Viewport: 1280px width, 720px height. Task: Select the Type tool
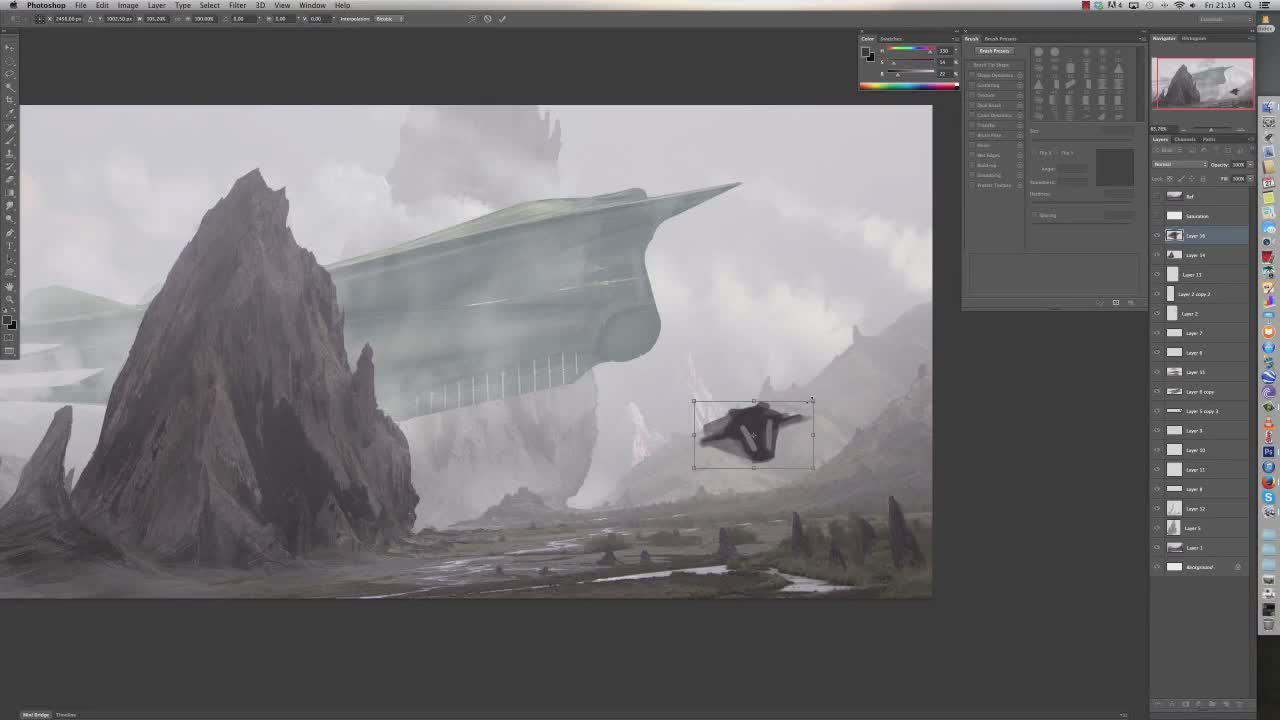tap(10, 245)
